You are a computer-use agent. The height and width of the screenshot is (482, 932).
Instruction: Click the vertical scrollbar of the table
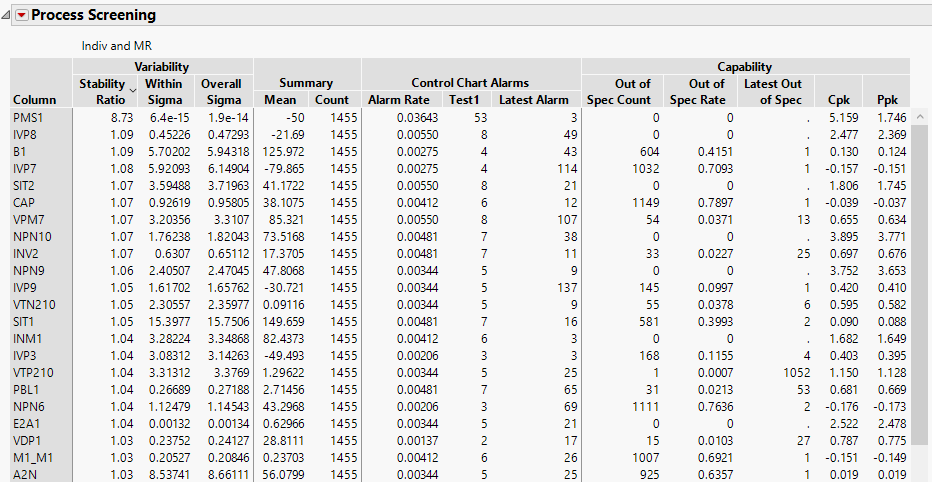coord(921,300)
